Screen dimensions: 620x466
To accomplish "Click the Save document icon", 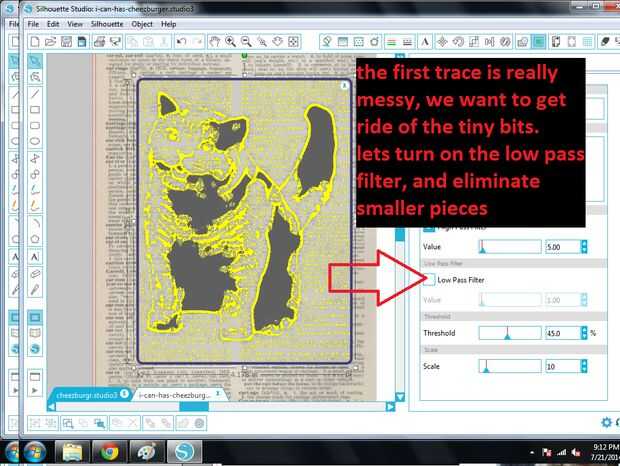I will pyautogui.click(x=66, y=42).
